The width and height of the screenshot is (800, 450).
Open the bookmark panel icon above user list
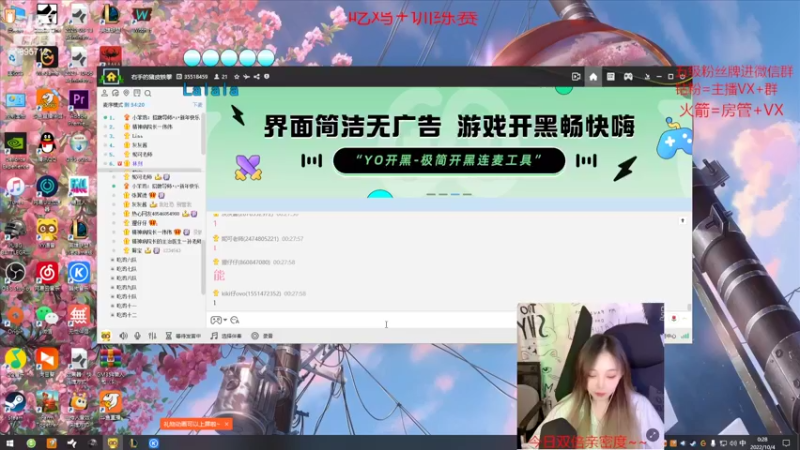137,93
